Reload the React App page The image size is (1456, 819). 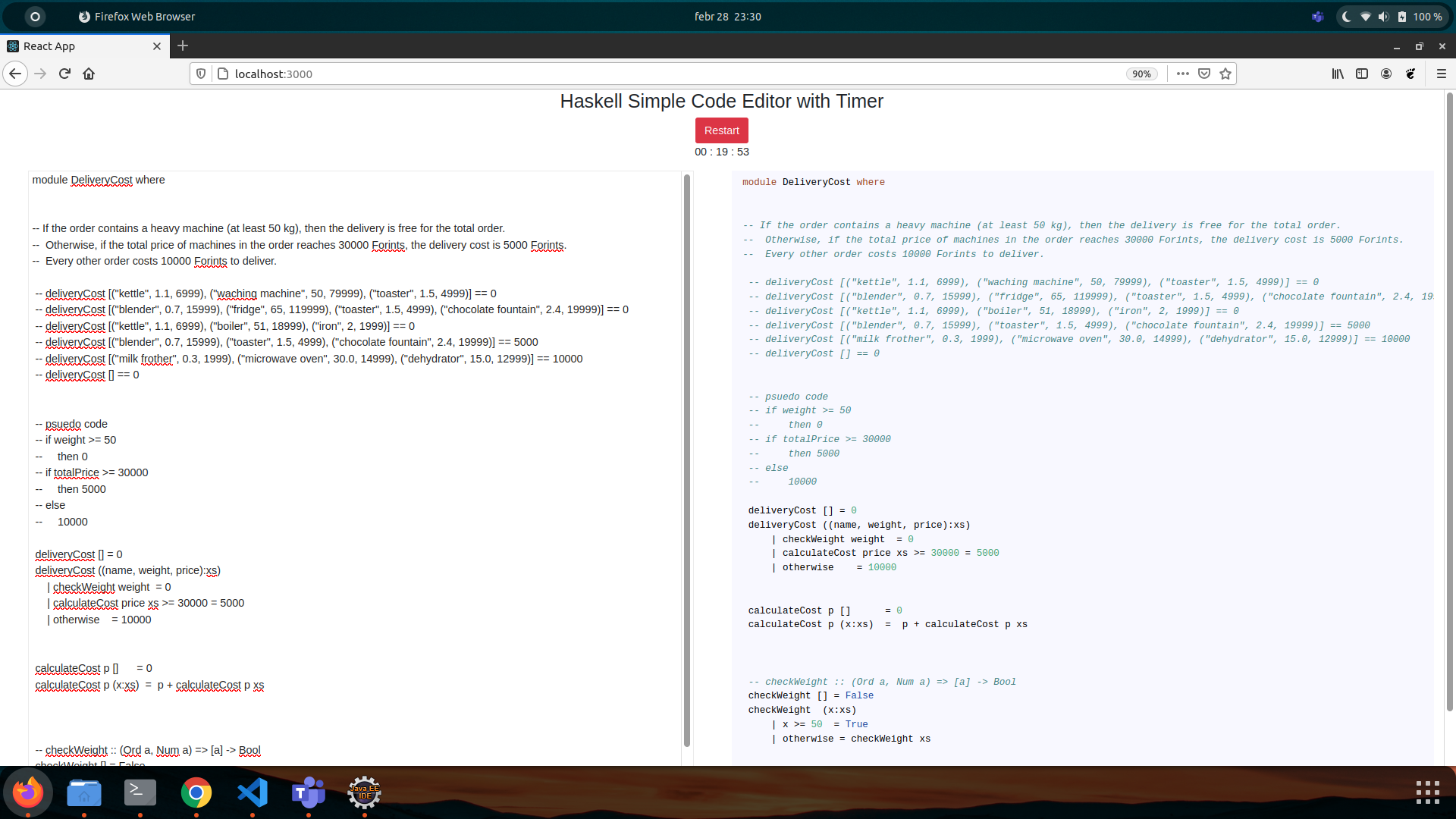64,74
